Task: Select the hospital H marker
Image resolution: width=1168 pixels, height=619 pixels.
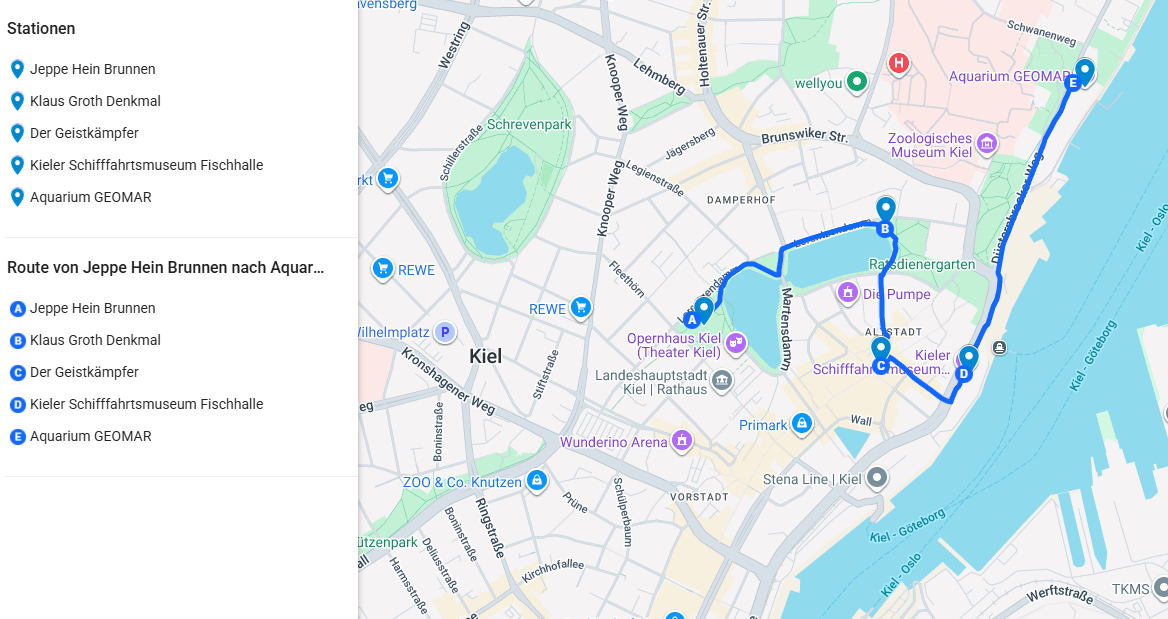Action: pos(898,65)
